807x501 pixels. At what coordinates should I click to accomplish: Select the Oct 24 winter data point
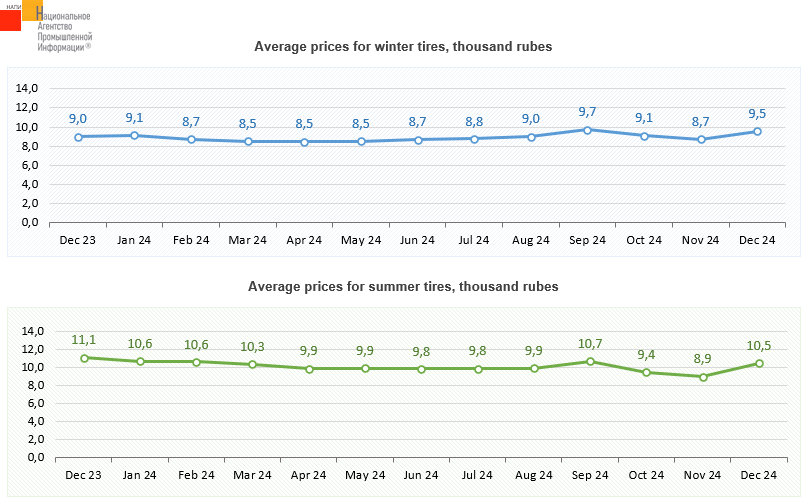pos(644,136)
